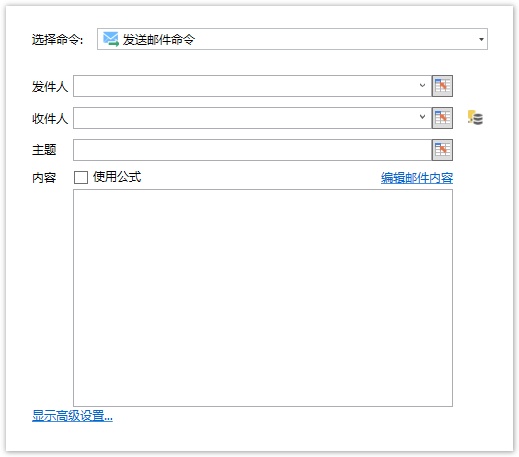Image resolution: width=519 pixels, height=457 pixels.
Task: Expand the 发件人 dropdown chevron
Action: tap(422, 85)
